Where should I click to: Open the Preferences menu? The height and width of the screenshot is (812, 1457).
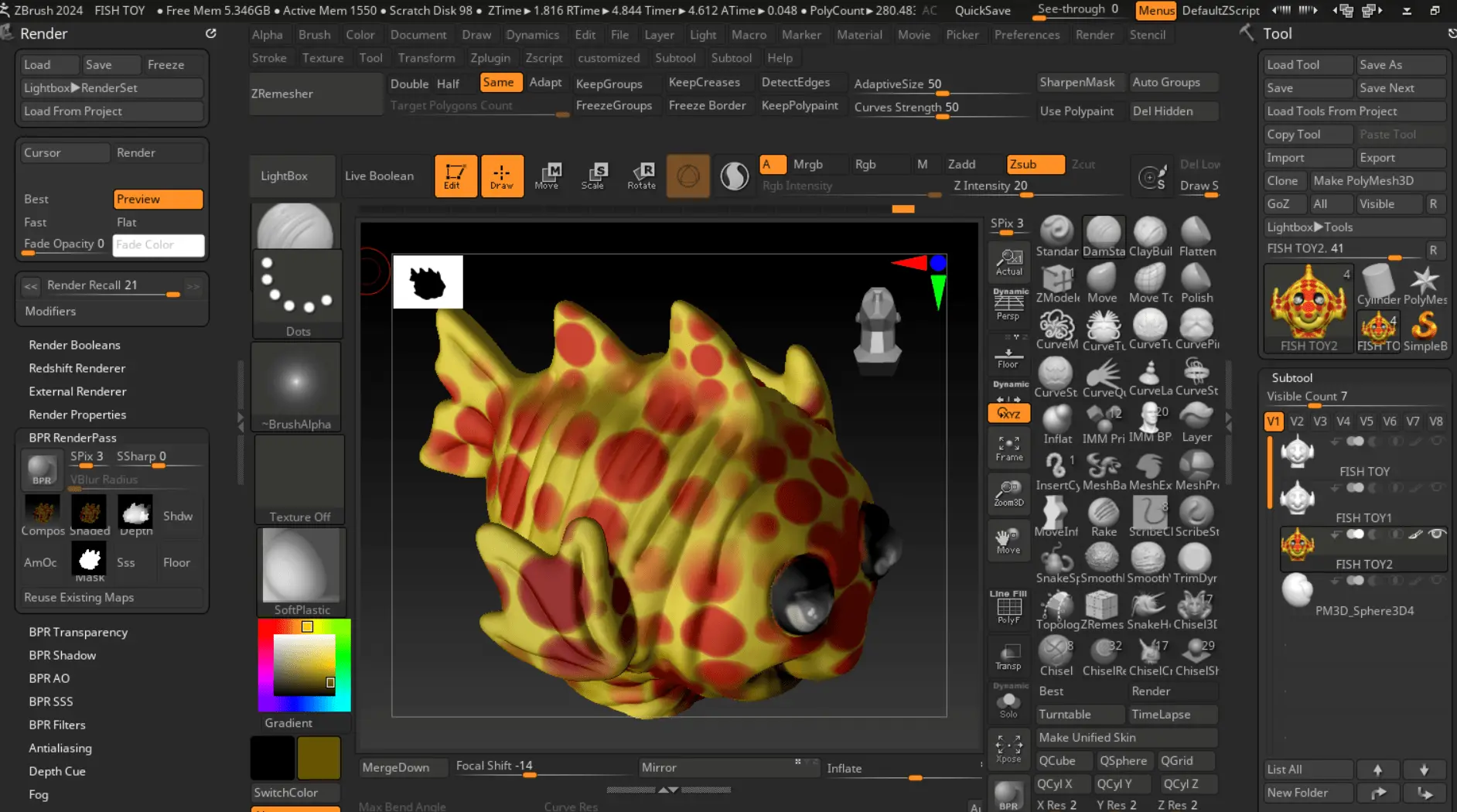coord(1026,35)
